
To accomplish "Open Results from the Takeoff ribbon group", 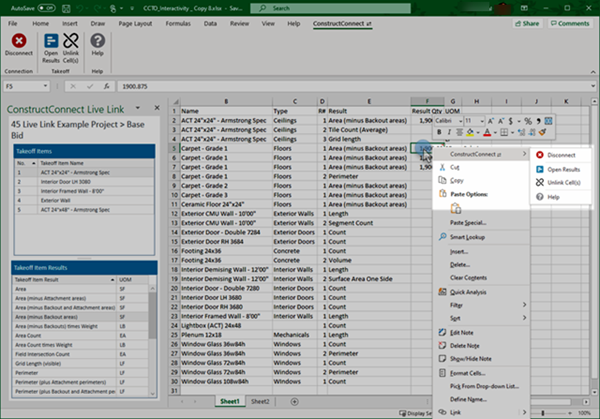I will coord(51,41).
